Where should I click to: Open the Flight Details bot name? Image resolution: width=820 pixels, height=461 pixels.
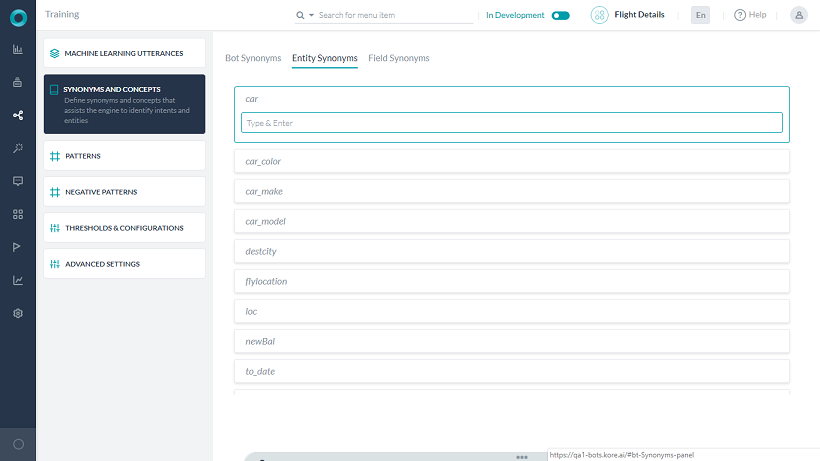(x=639, y=15)
